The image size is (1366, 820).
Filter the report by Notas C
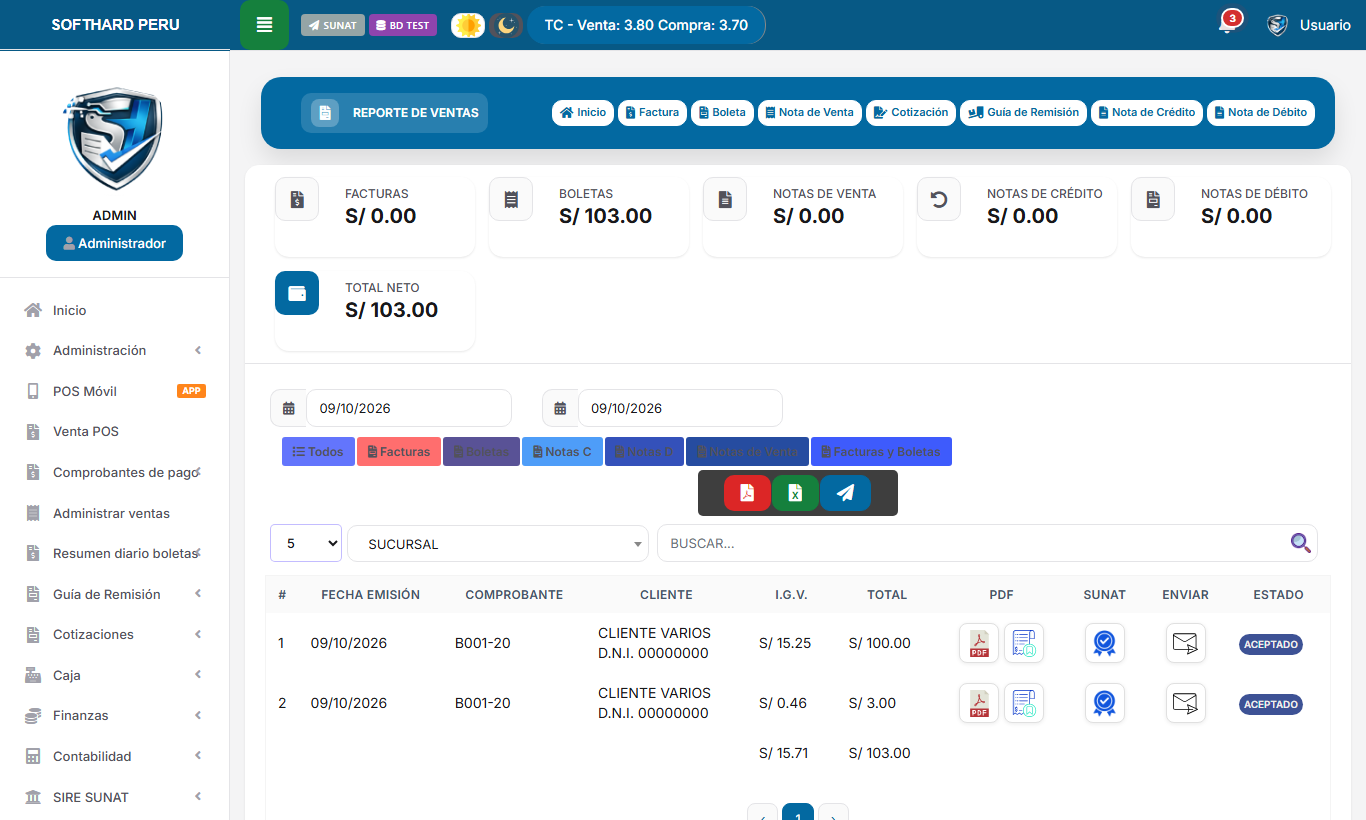(562, 452)
